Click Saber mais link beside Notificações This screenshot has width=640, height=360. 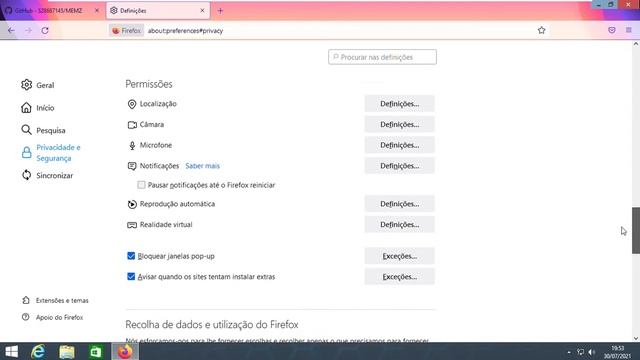tap(202, 166)
